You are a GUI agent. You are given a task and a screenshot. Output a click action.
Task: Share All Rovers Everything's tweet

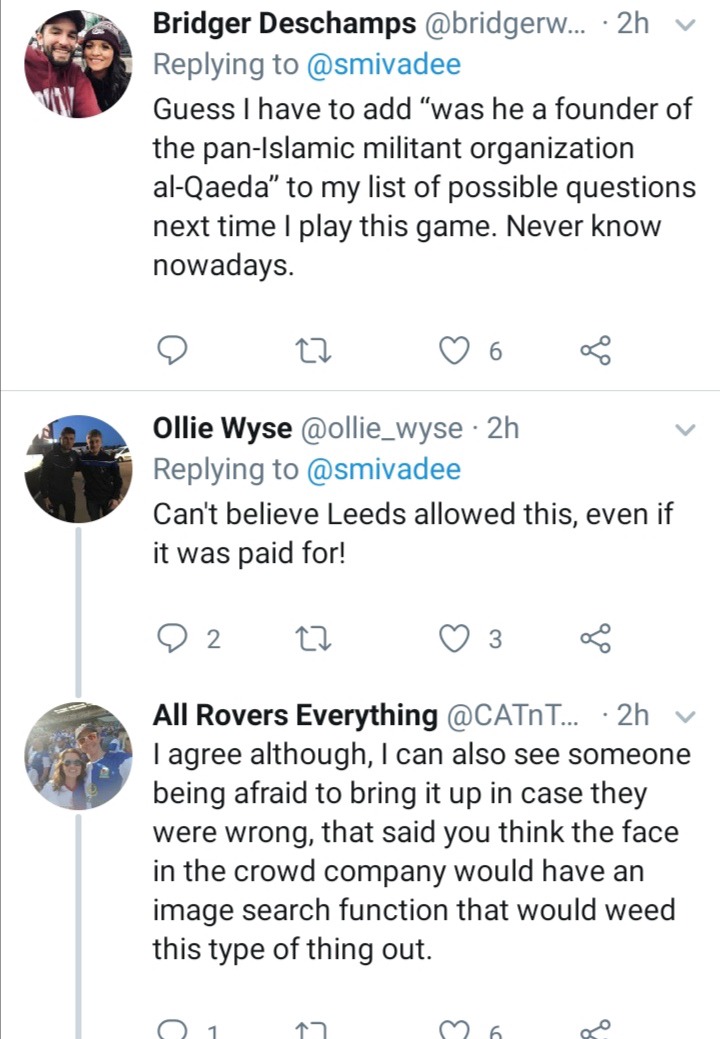tap(595, 1030)
